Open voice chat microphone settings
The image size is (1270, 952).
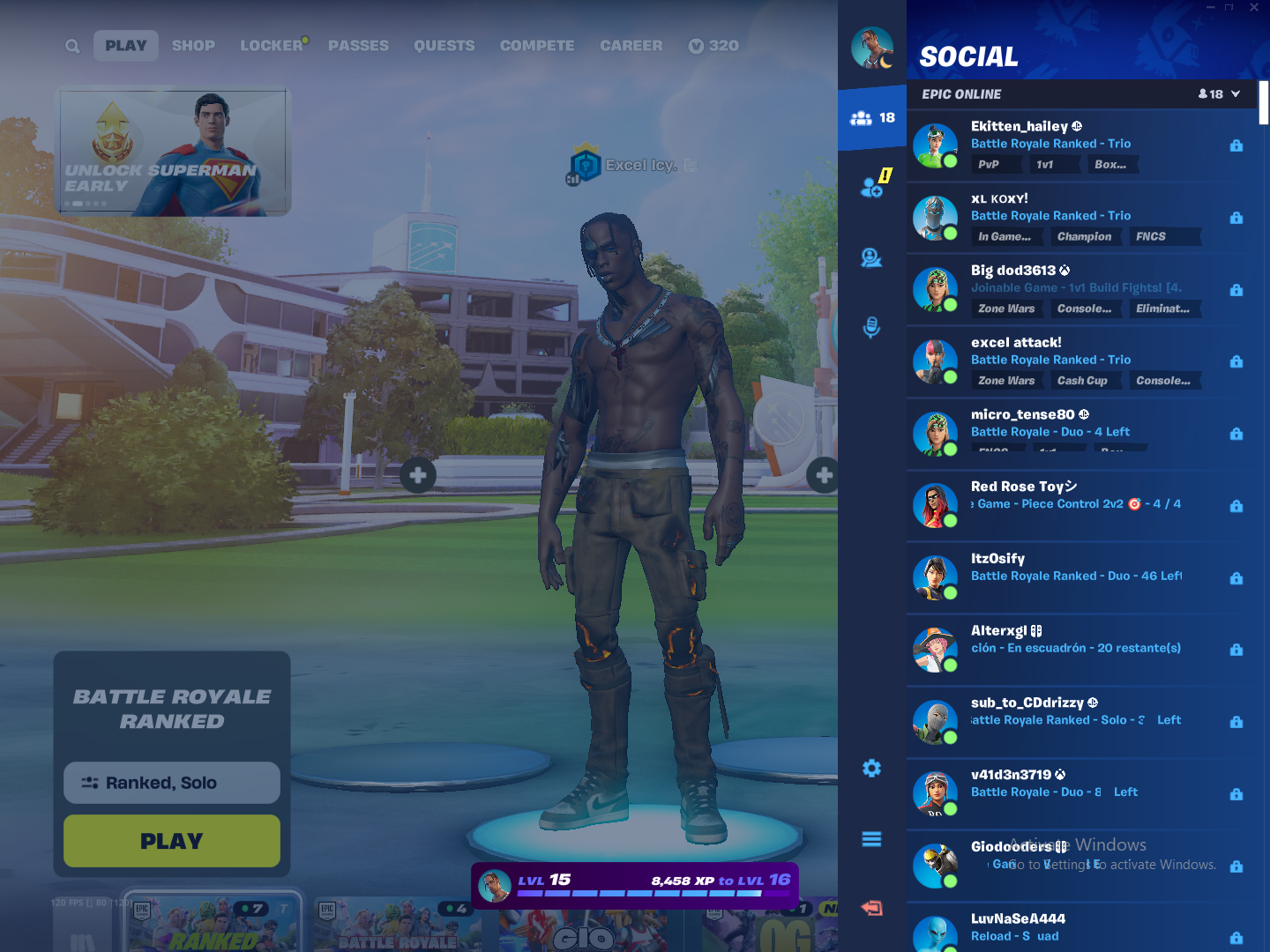pyautogui.click(x=871, y=328)
